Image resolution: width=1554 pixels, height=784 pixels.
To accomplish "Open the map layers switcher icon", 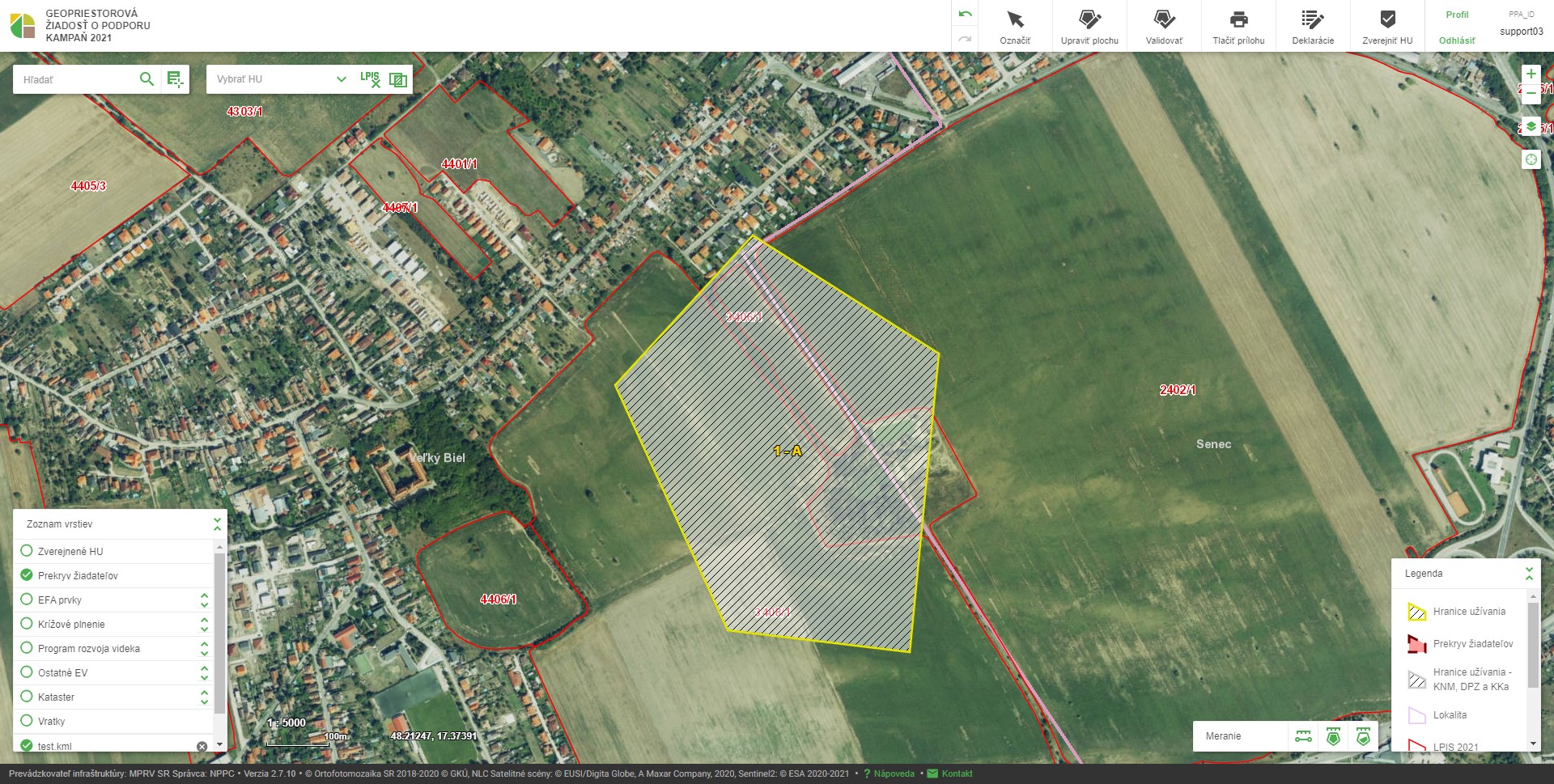I will 1531,127.
